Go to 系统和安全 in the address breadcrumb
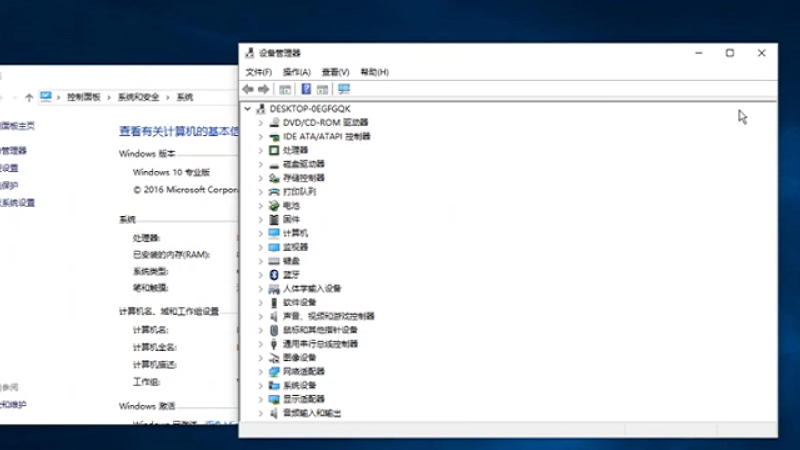 139,97
